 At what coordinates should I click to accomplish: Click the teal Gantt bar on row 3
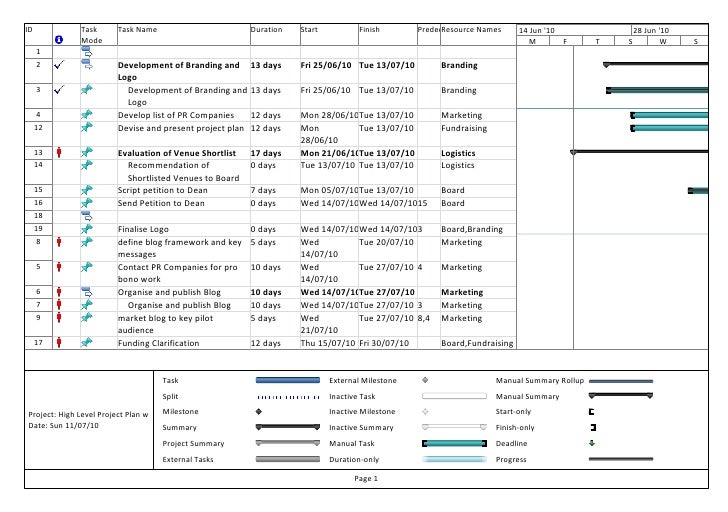(657, 91)
